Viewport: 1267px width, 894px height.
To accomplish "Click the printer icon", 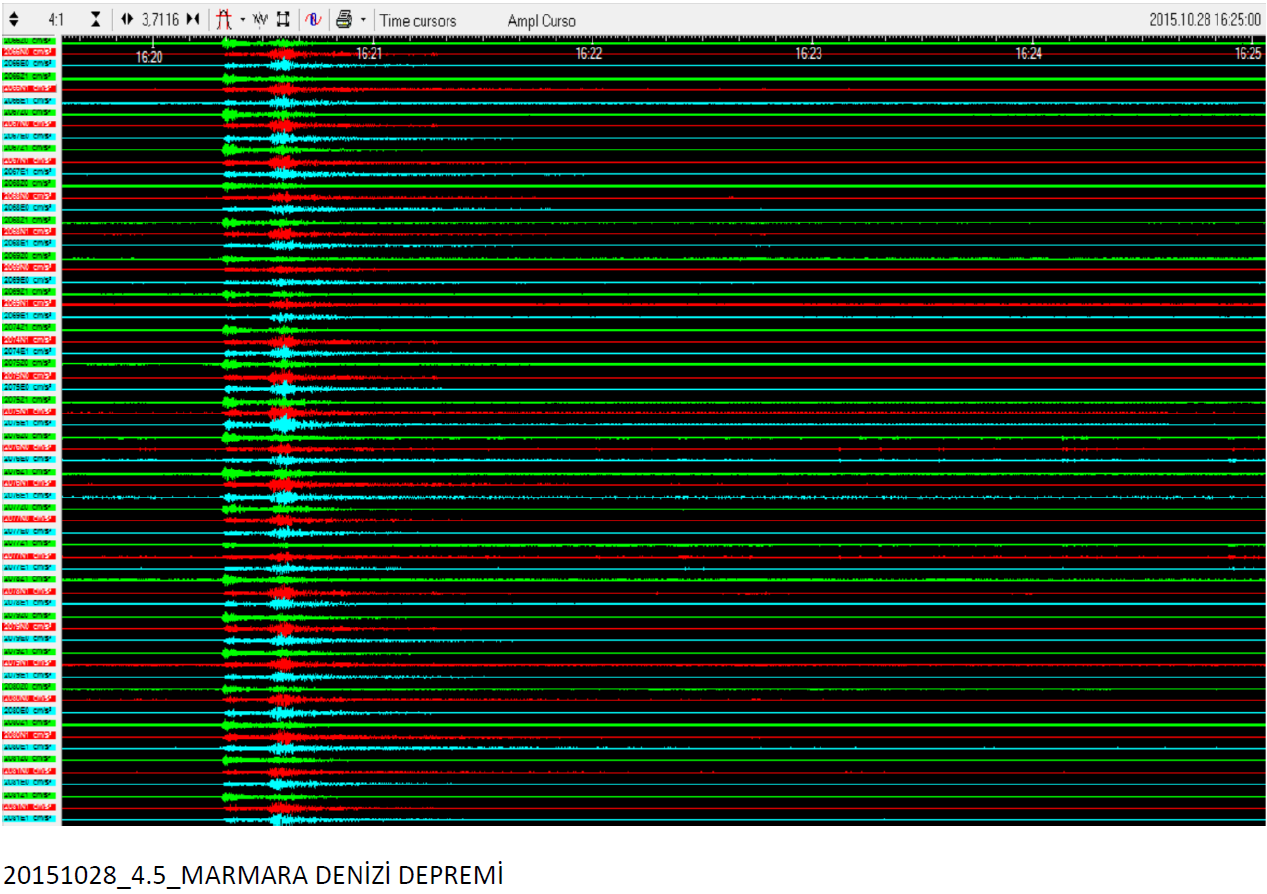I will pos(344,20).
